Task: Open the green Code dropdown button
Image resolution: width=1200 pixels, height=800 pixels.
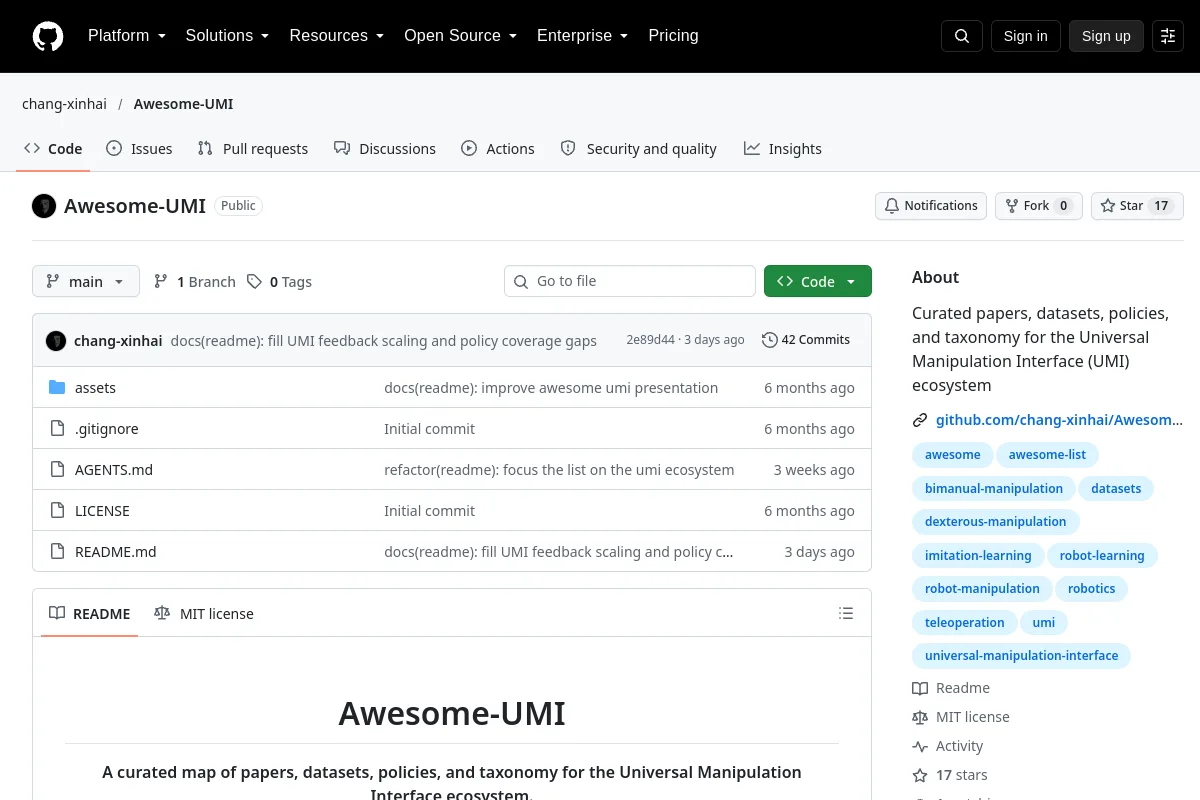Action: pos(818,282)
